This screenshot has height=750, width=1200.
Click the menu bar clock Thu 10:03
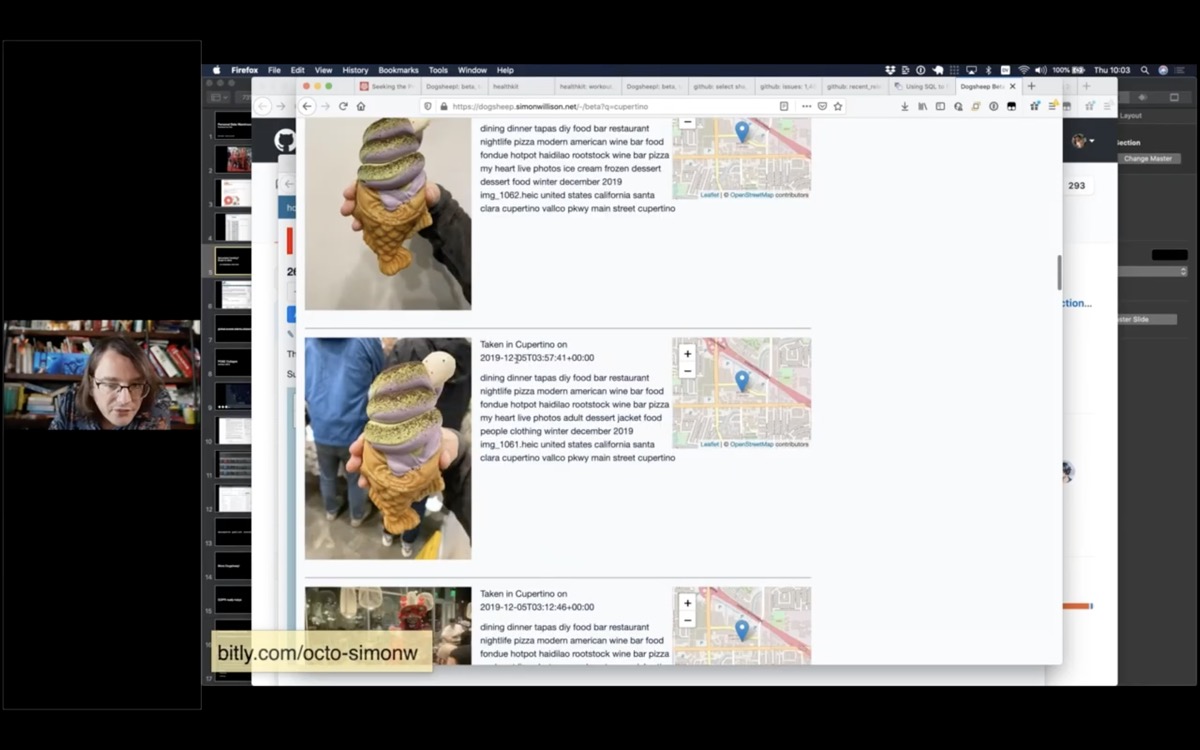tap(1112, 70)
